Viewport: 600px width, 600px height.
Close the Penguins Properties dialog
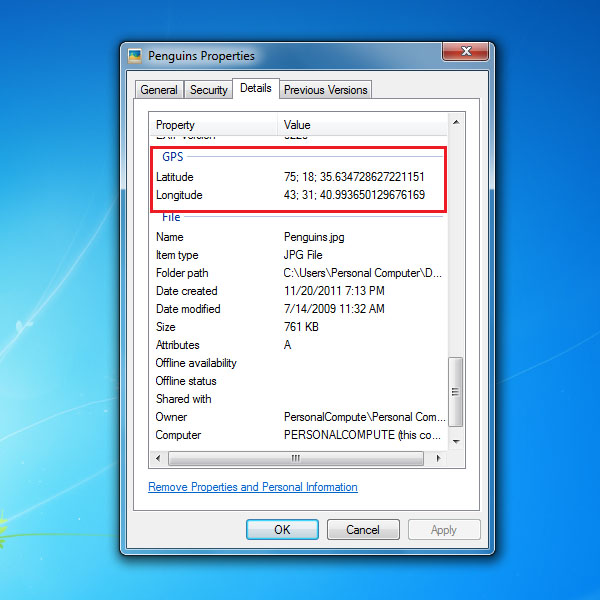(x=465, y=51)
